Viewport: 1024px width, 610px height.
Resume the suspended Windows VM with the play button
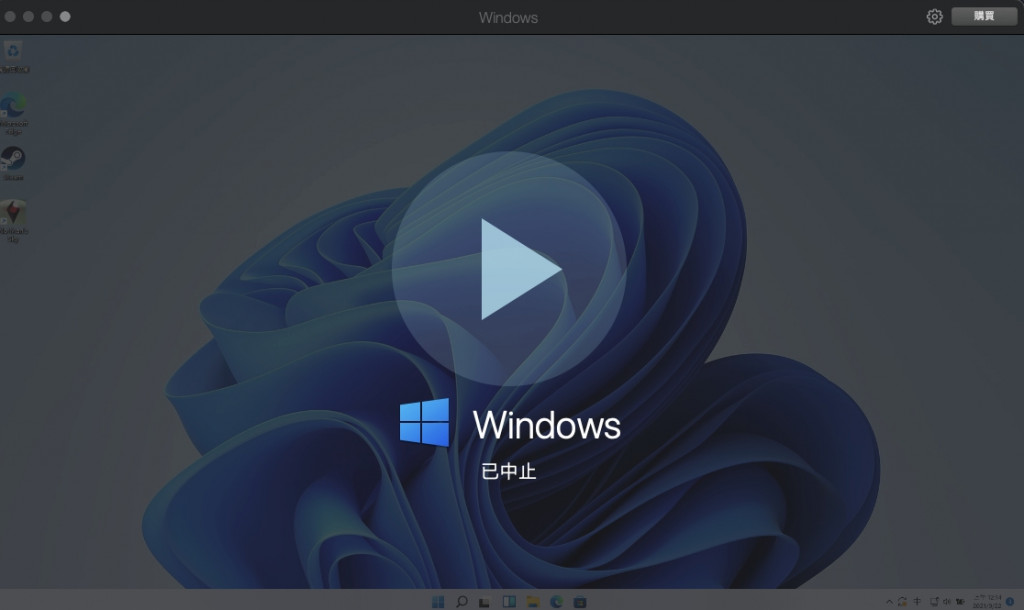point(509,269)
